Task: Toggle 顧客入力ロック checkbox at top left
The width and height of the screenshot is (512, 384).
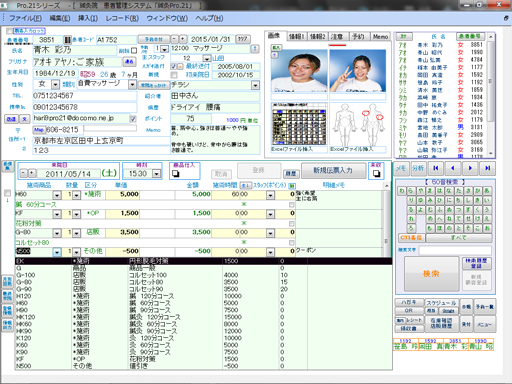Action: tap(9, 31)
